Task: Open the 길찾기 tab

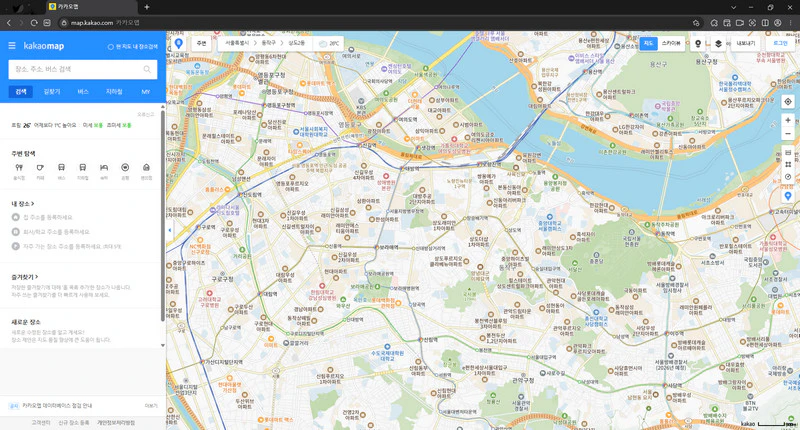Action: (52, 92)
